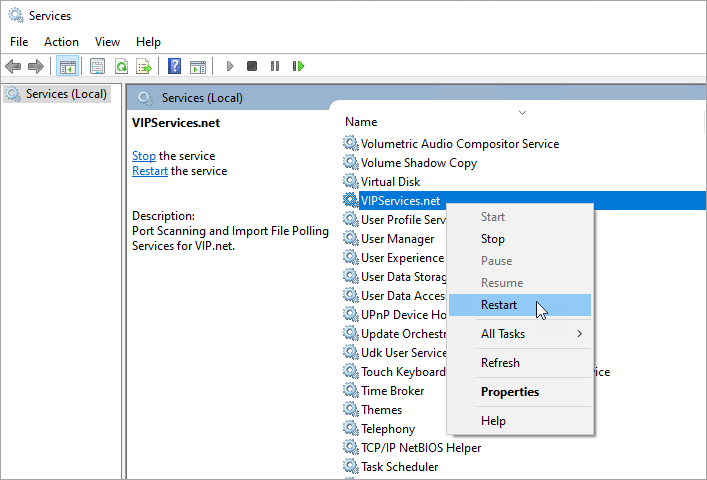Toggle Show/Hide Console Tree toolbar icon
Viewport: 707px width, 480px height.
tap(67, 67)
